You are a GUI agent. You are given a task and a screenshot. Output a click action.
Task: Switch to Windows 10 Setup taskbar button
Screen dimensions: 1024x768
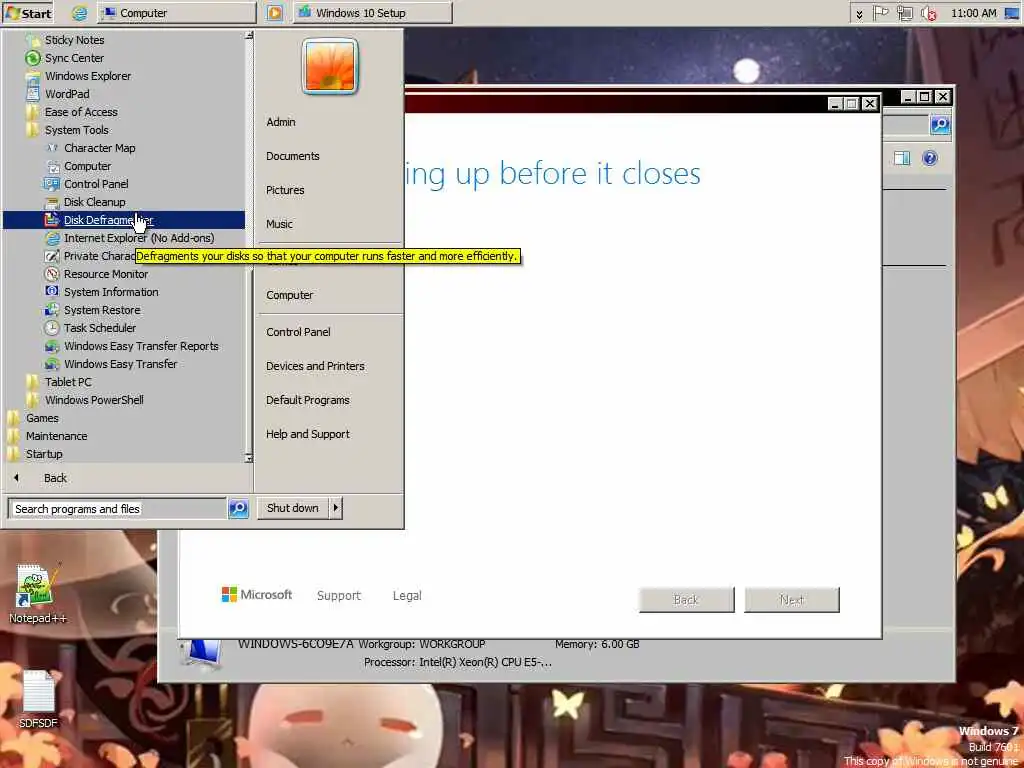372,13
